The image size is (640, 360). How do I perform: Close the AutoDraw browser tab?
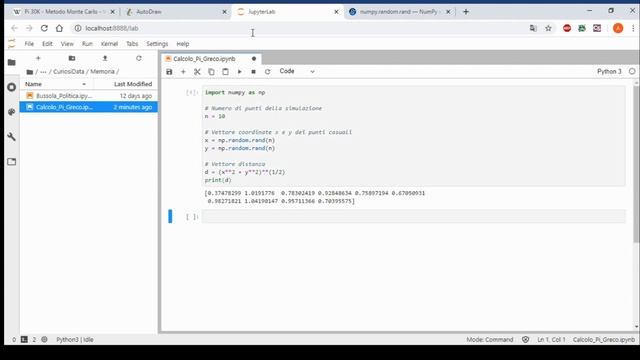tap(224, 12)
